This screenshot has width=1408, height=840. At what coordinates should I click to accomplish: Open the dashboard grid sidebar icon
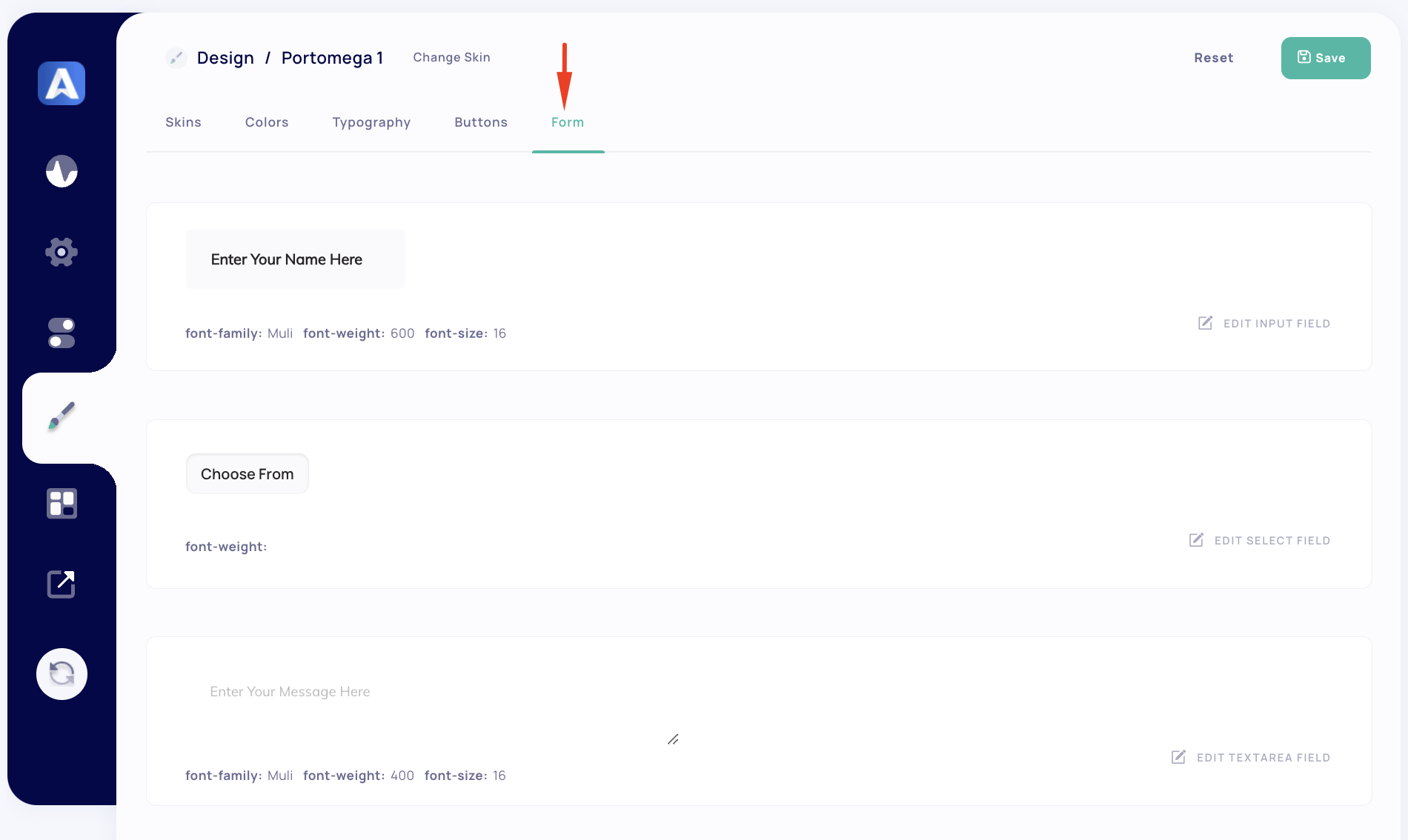coord(62,504)
